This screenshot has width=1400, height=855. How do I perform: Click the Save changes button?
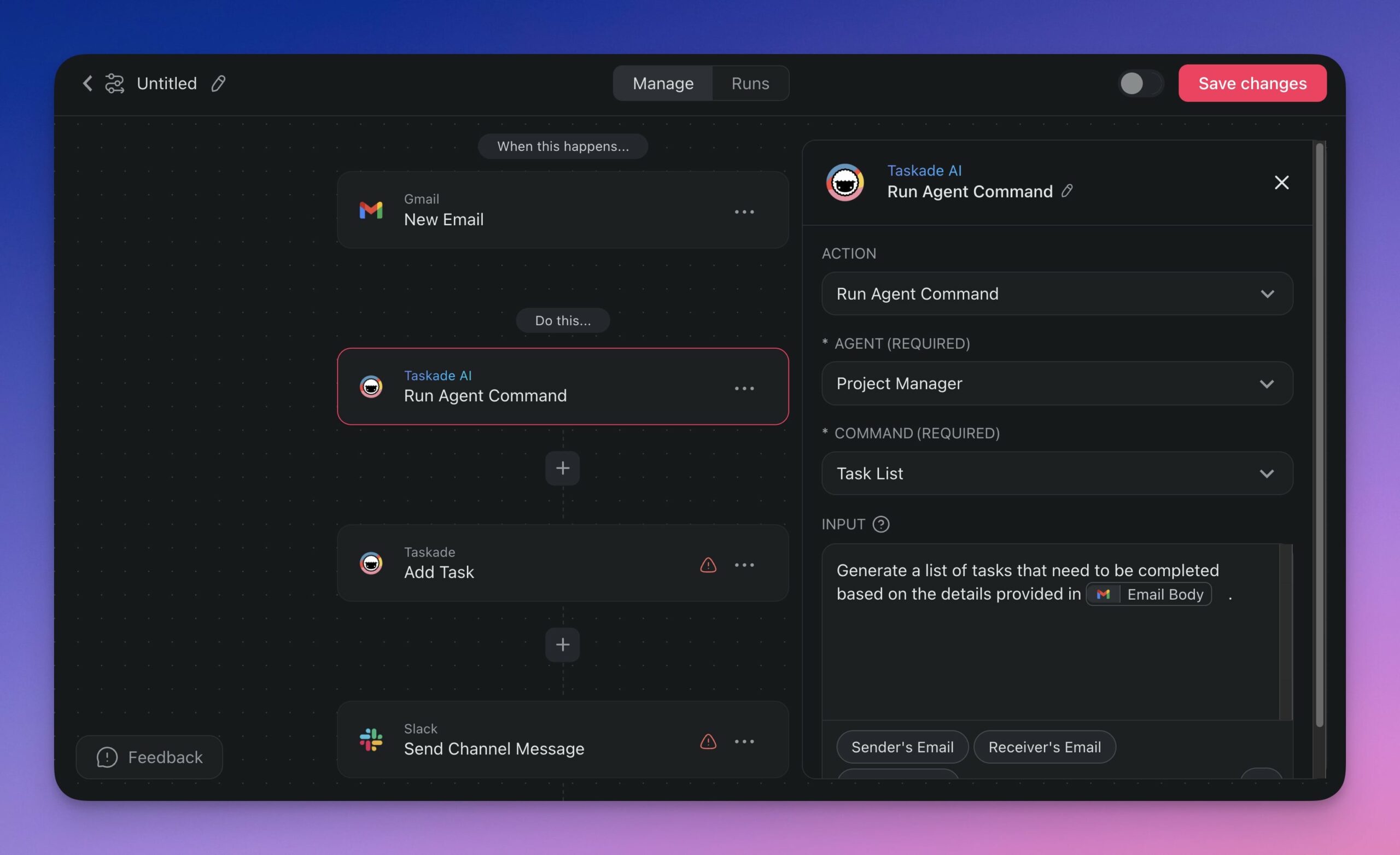point(1252,83)
